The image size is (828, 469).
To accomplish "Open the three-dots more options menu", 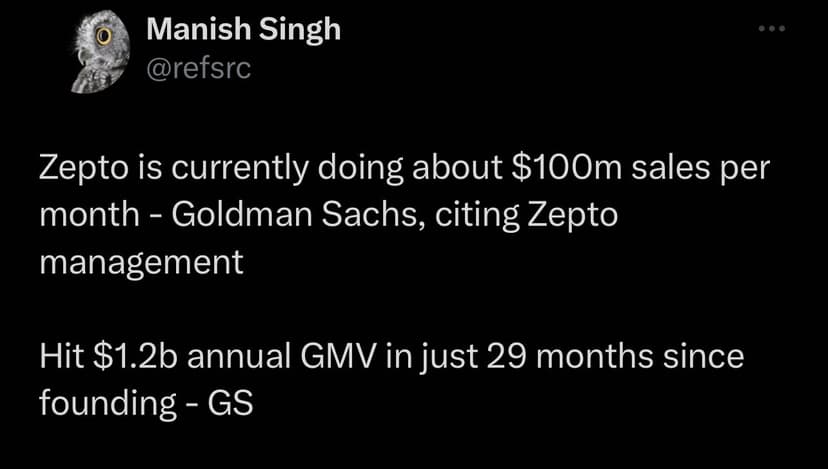I will point(772,30).
